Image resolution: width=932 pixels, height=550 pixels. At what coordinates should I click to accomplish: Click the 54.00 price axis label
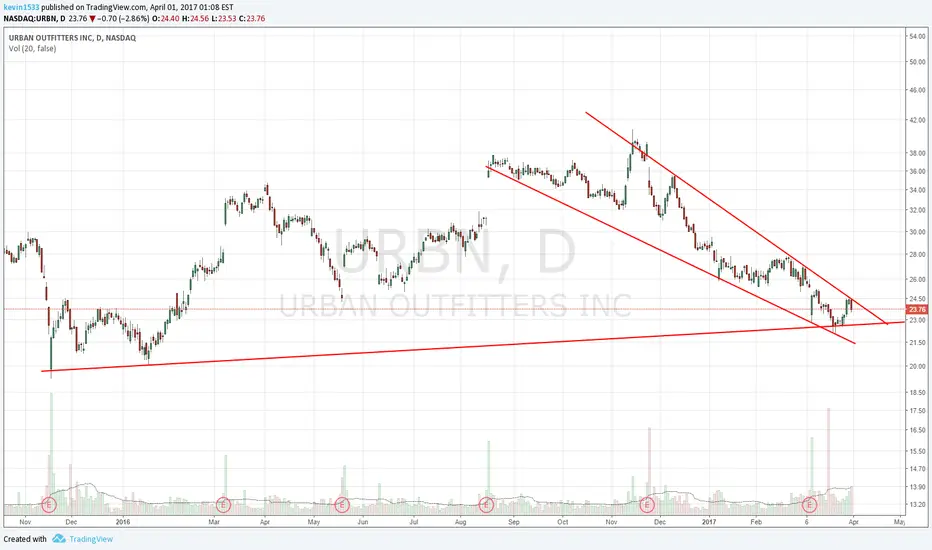(x=917, y=36)
